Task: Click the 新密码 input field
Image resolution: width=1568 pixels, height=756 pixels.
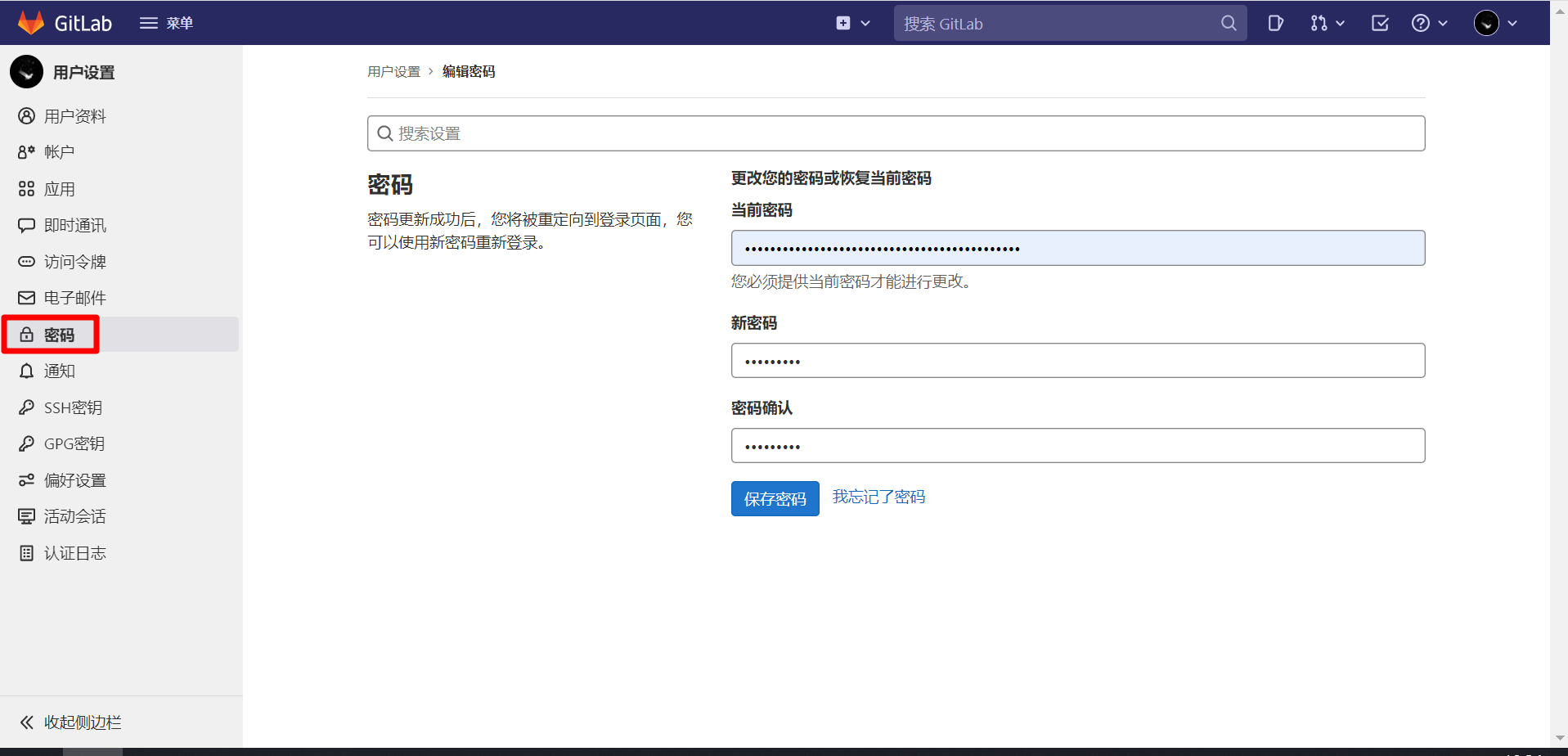Action: 1077,361
